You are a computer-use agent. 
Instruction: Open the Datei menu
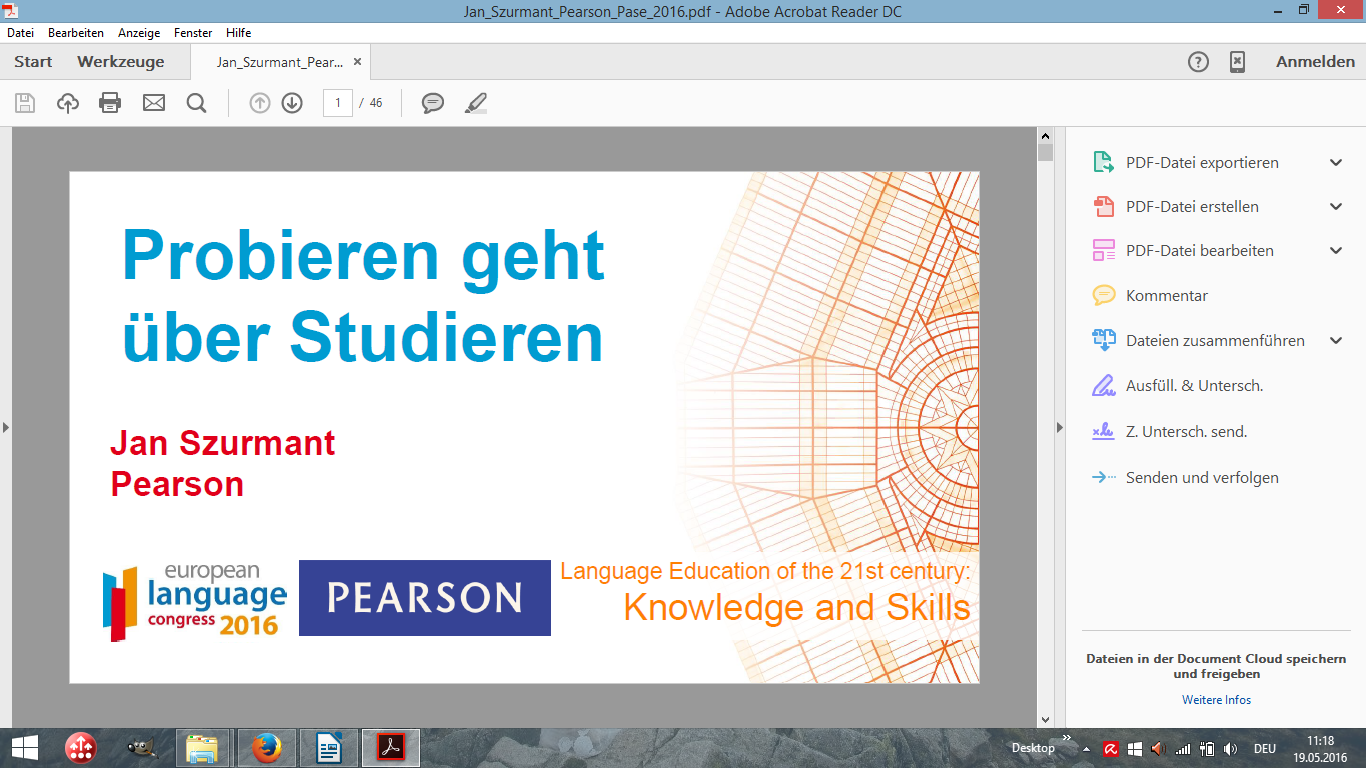coord(20,33)
